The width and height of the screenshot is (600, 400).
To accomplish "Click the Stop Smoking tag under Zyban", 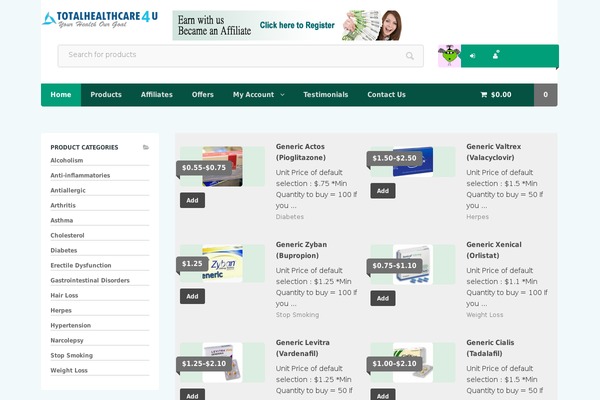I will pos(297,315).
